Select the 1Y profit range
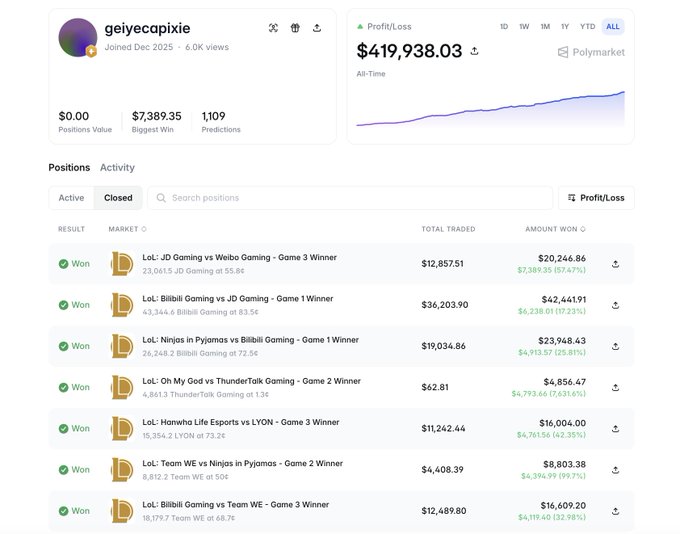Image resolution: width=680 pixels, height=534 pixels. (x=565, y=26)
